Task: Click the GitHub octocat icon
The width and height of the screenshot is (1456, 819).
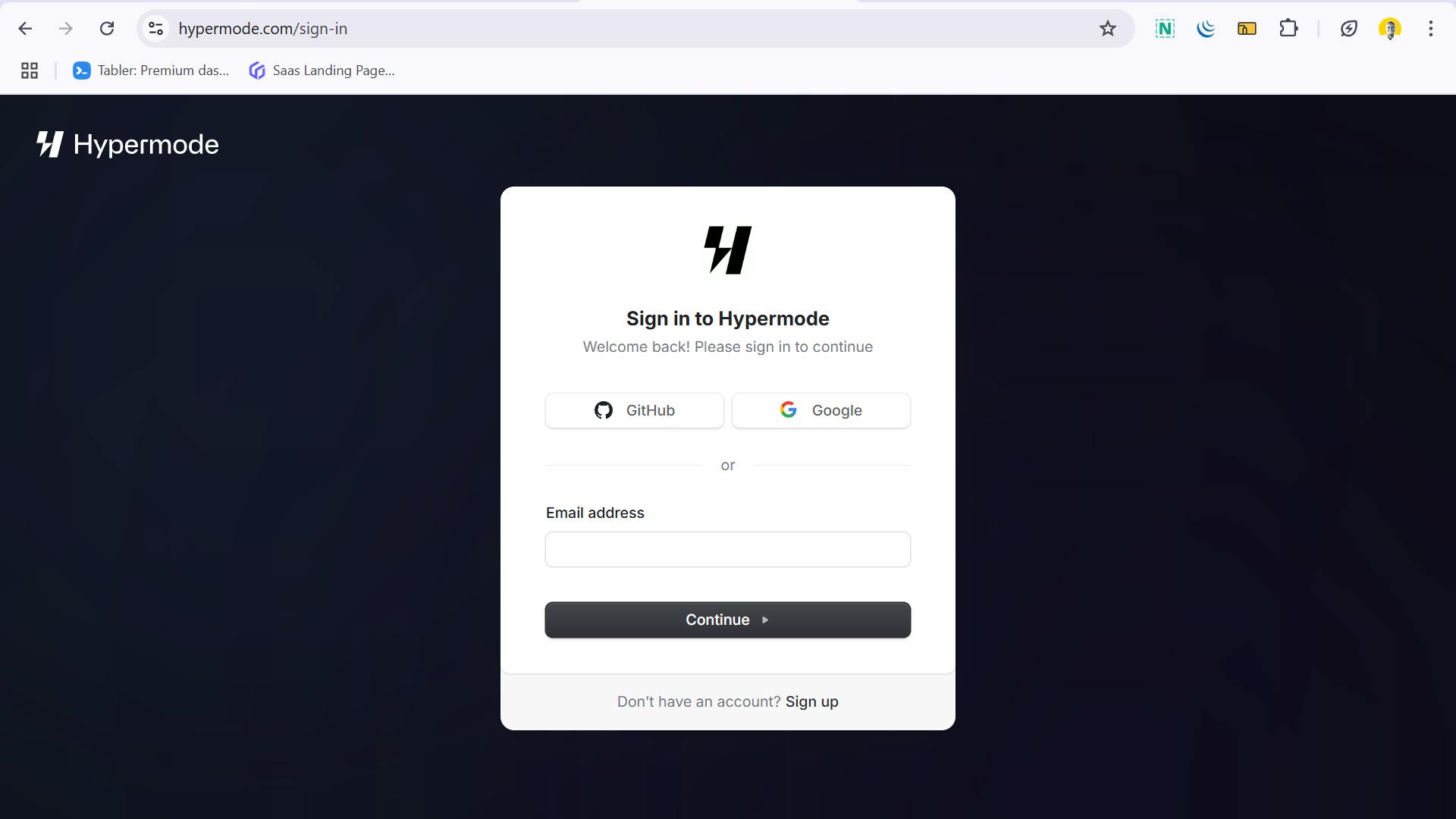Action: 603,410
